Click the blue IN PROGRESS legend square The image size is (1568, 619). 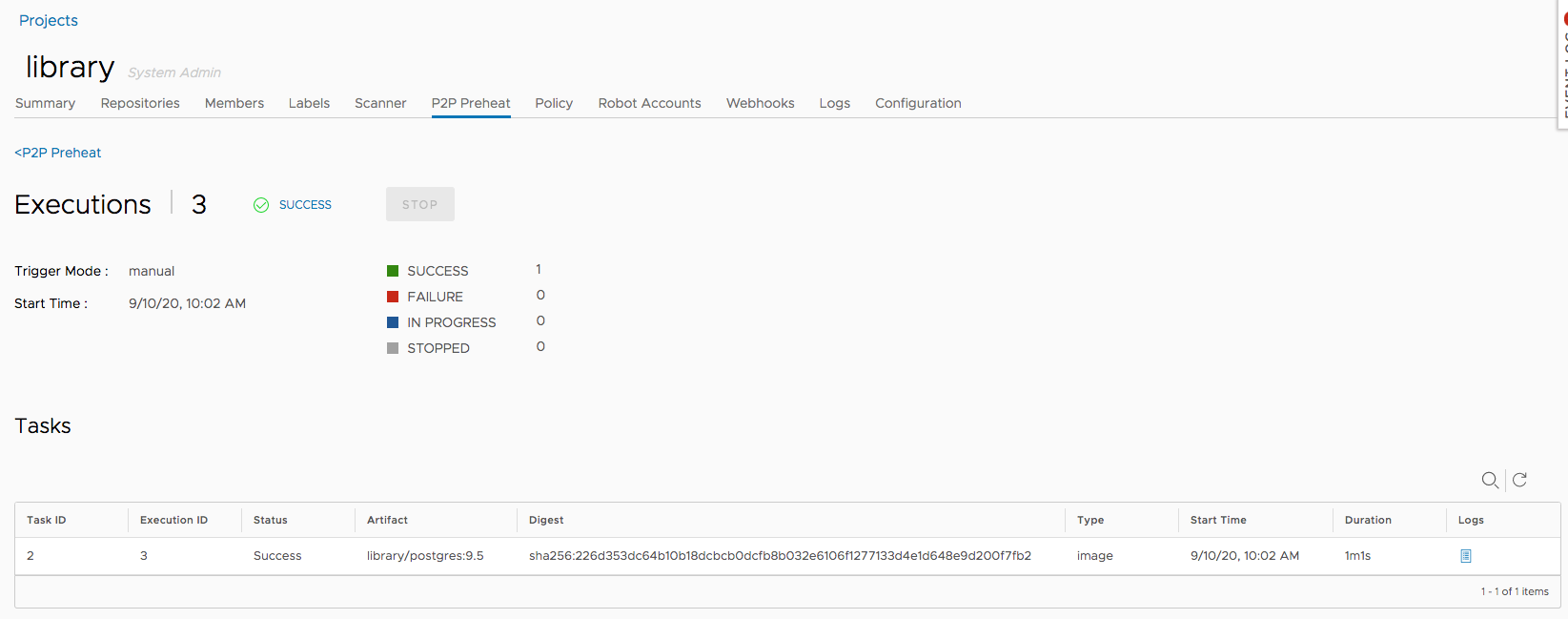pyautogui.click(x=393, y=322)
